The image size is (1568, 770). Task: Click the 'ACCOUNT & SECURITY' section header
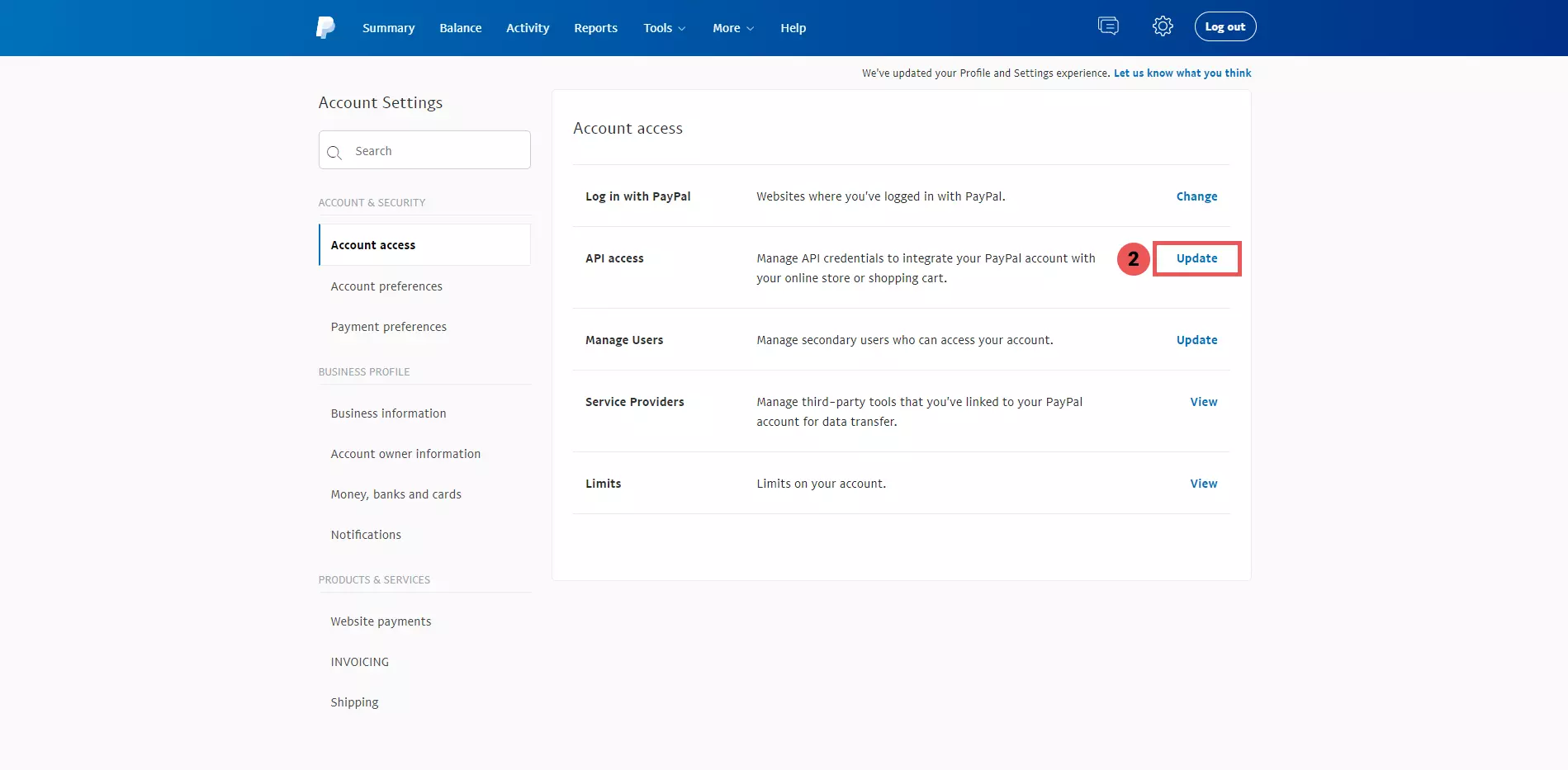point(372,202)
